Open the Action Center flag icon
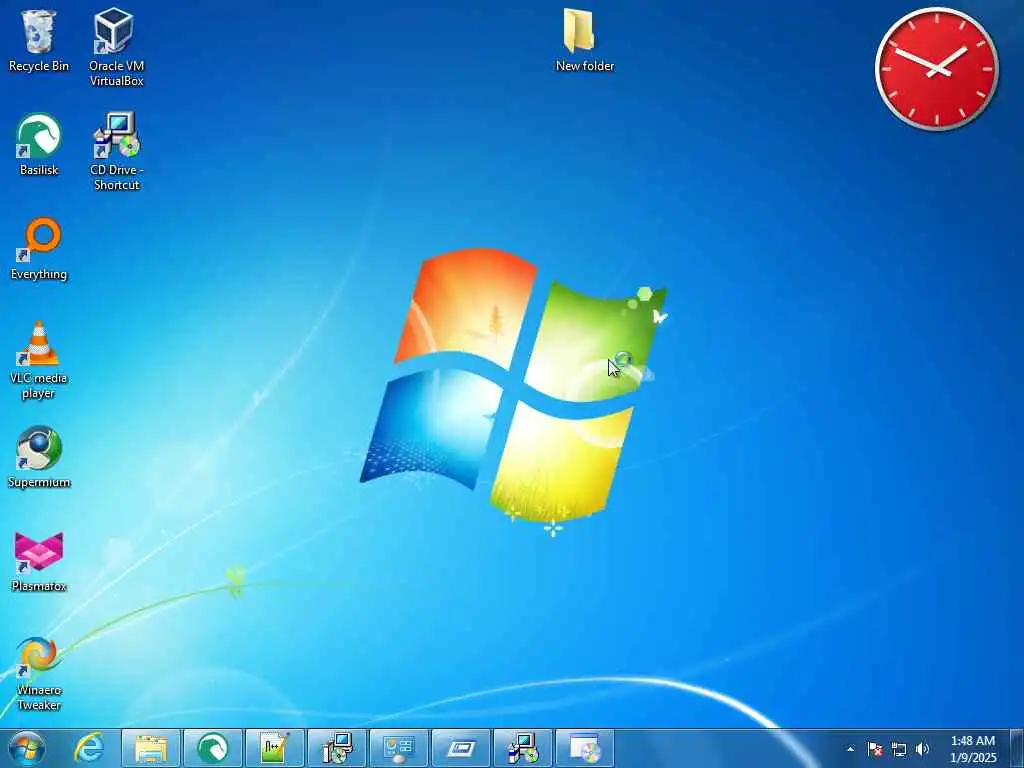The image size is (1024, 768). [875, 749]
